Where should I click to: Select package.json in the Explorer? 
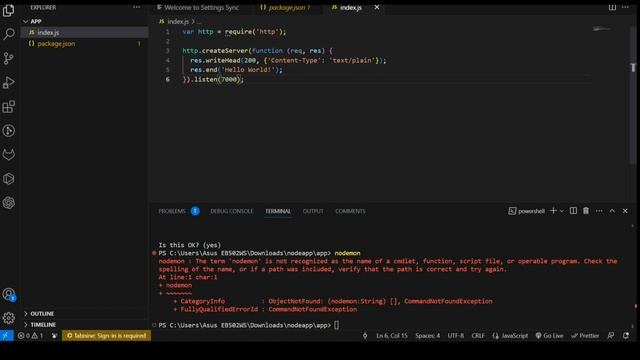pyautogui.click(x=84, y=43)
